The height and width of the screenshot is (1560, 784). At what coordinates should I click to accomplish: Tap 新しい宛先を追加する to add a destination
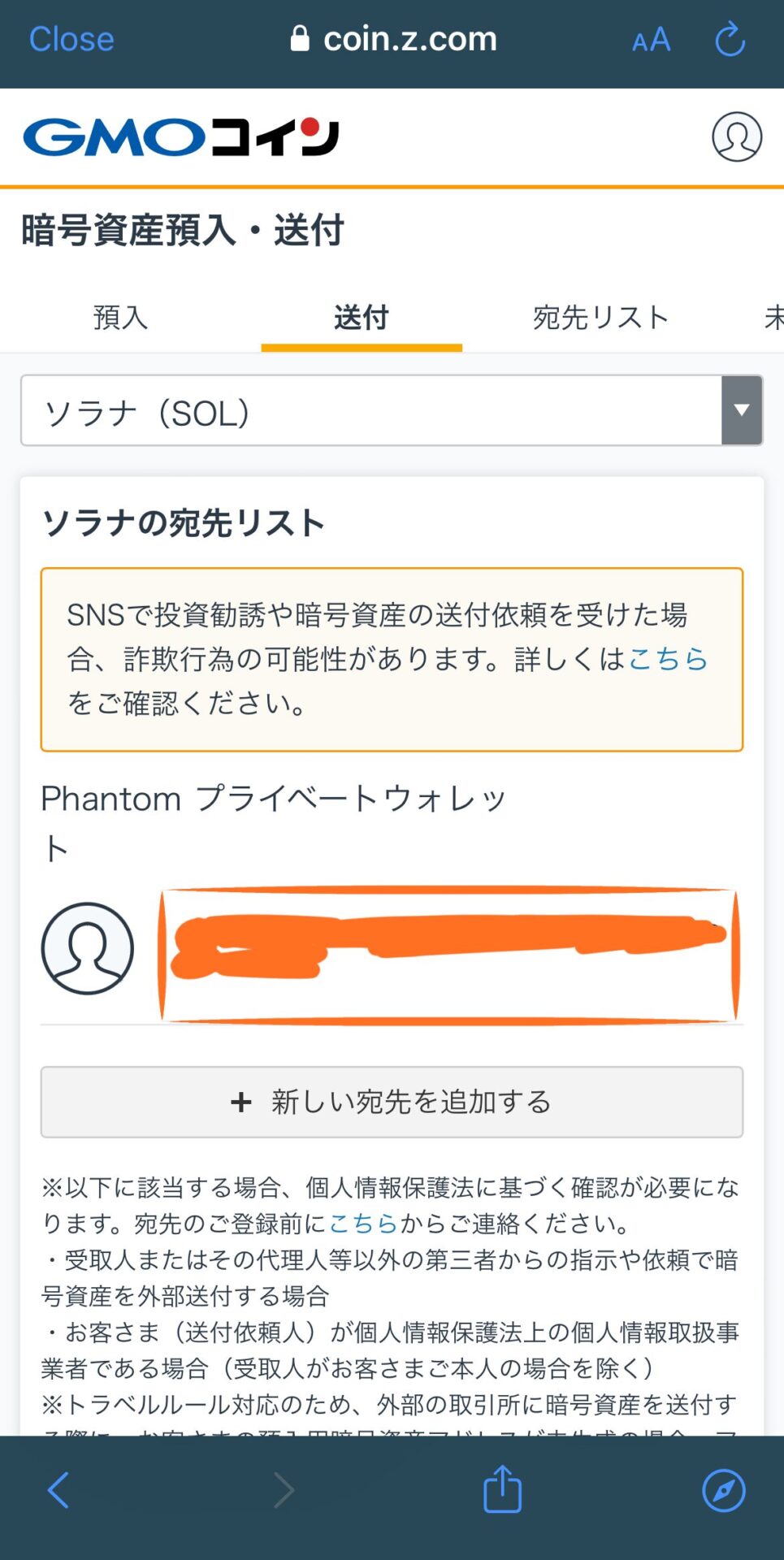click(392, 1103)
